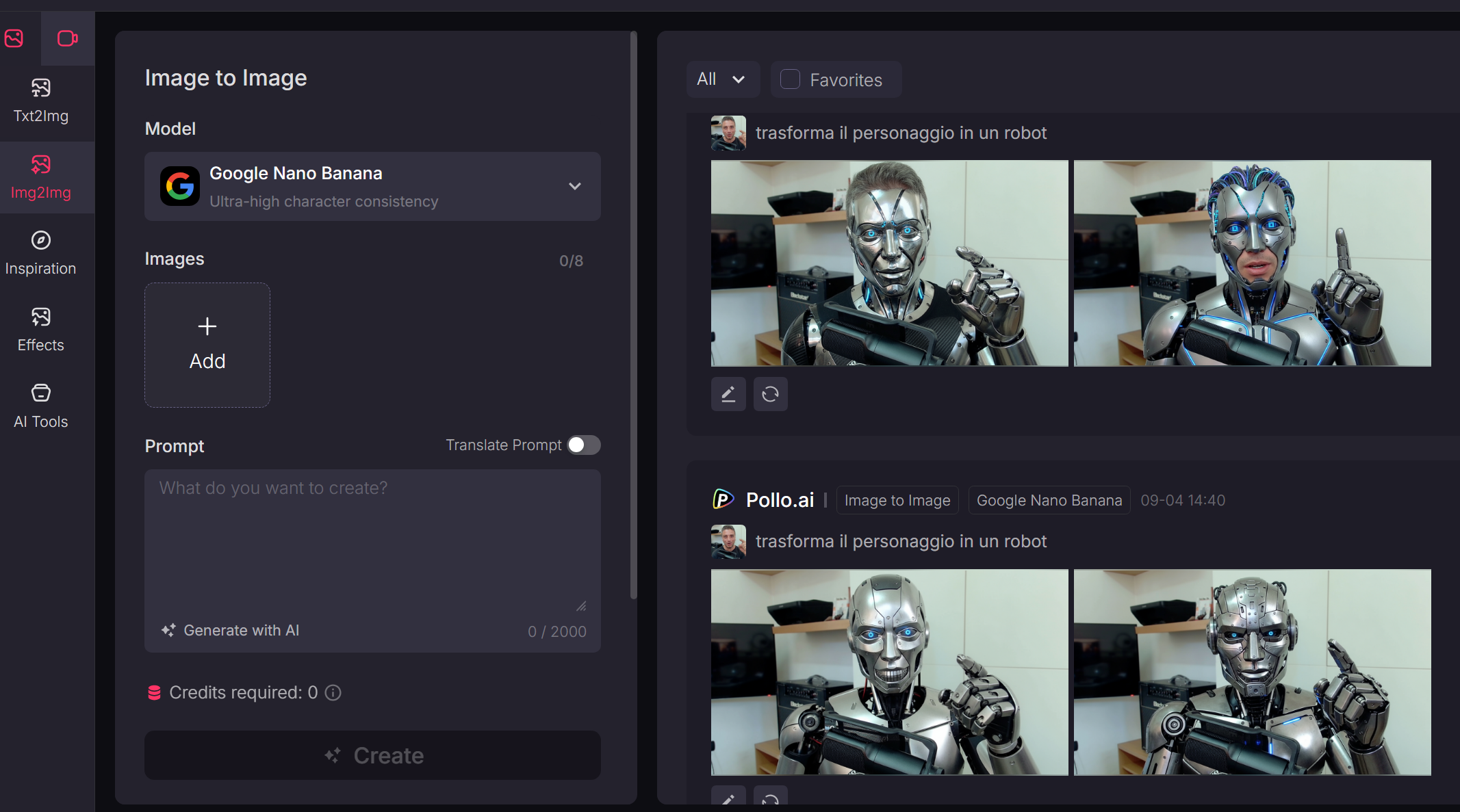Viewport: 1460px width, 812px height.
Task: Click Generate with AI
Action: point(231,631)
